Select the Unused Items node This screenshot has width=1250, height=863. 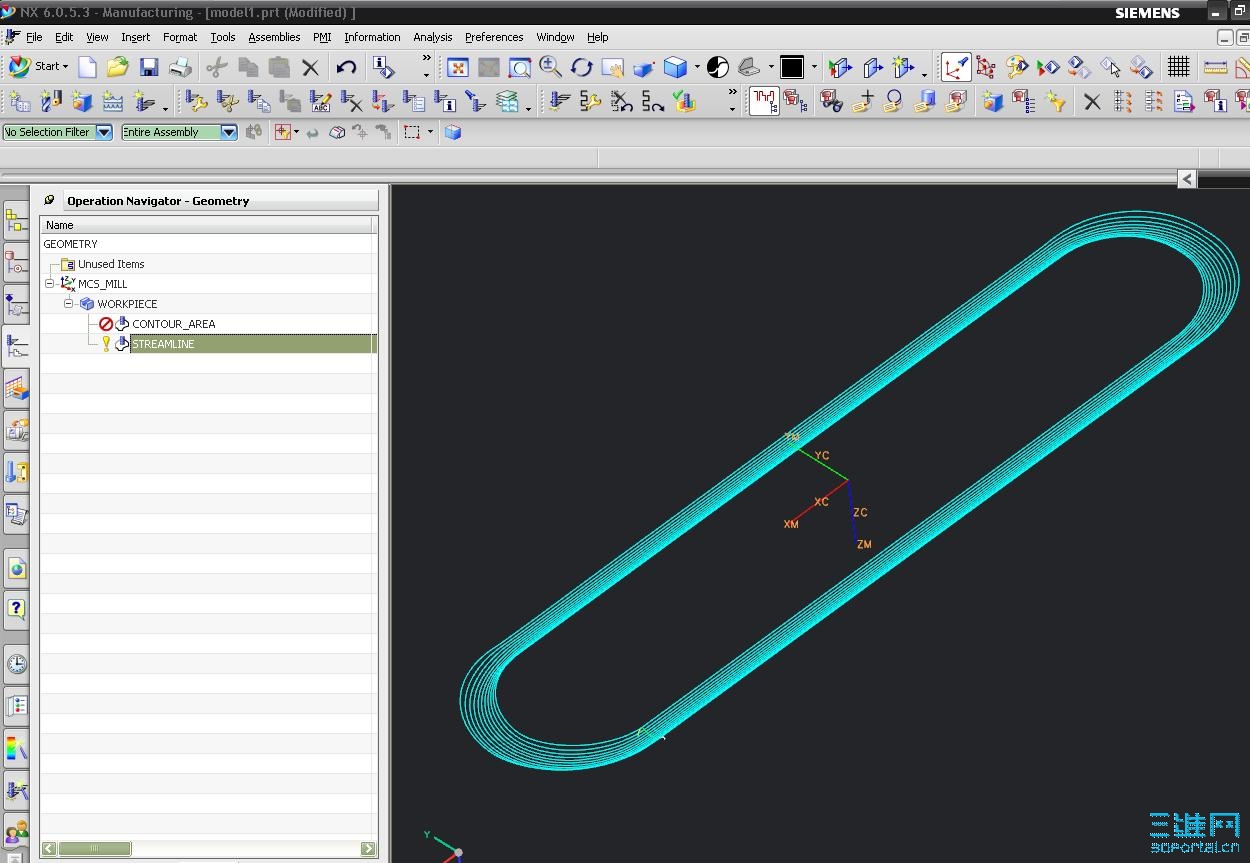pos(111,264)
